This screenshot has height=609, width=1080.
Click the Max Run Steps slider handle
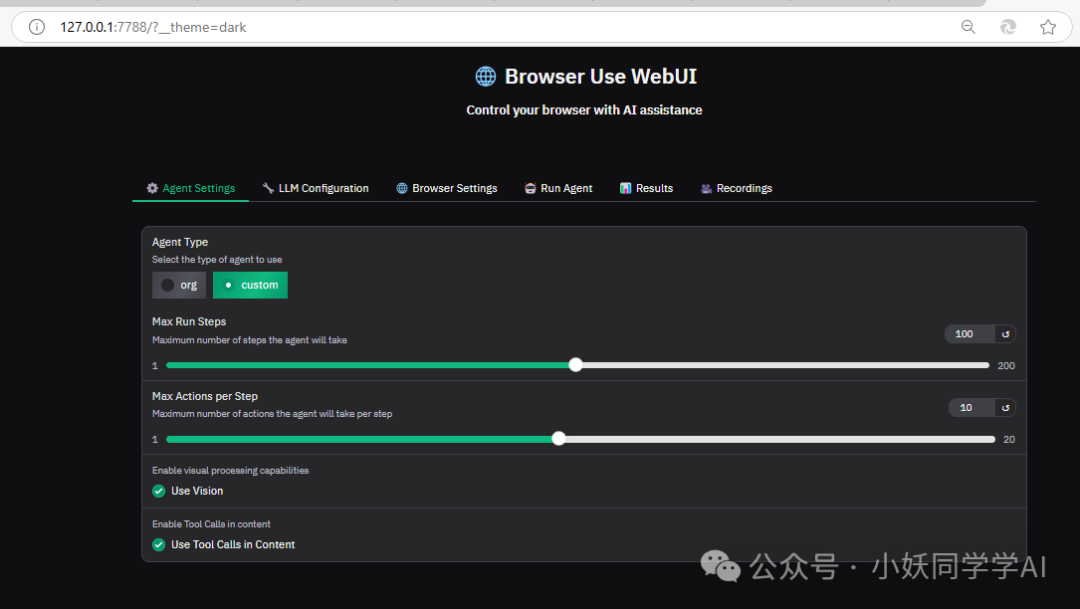pyautogui.click(x=576, y=365)
